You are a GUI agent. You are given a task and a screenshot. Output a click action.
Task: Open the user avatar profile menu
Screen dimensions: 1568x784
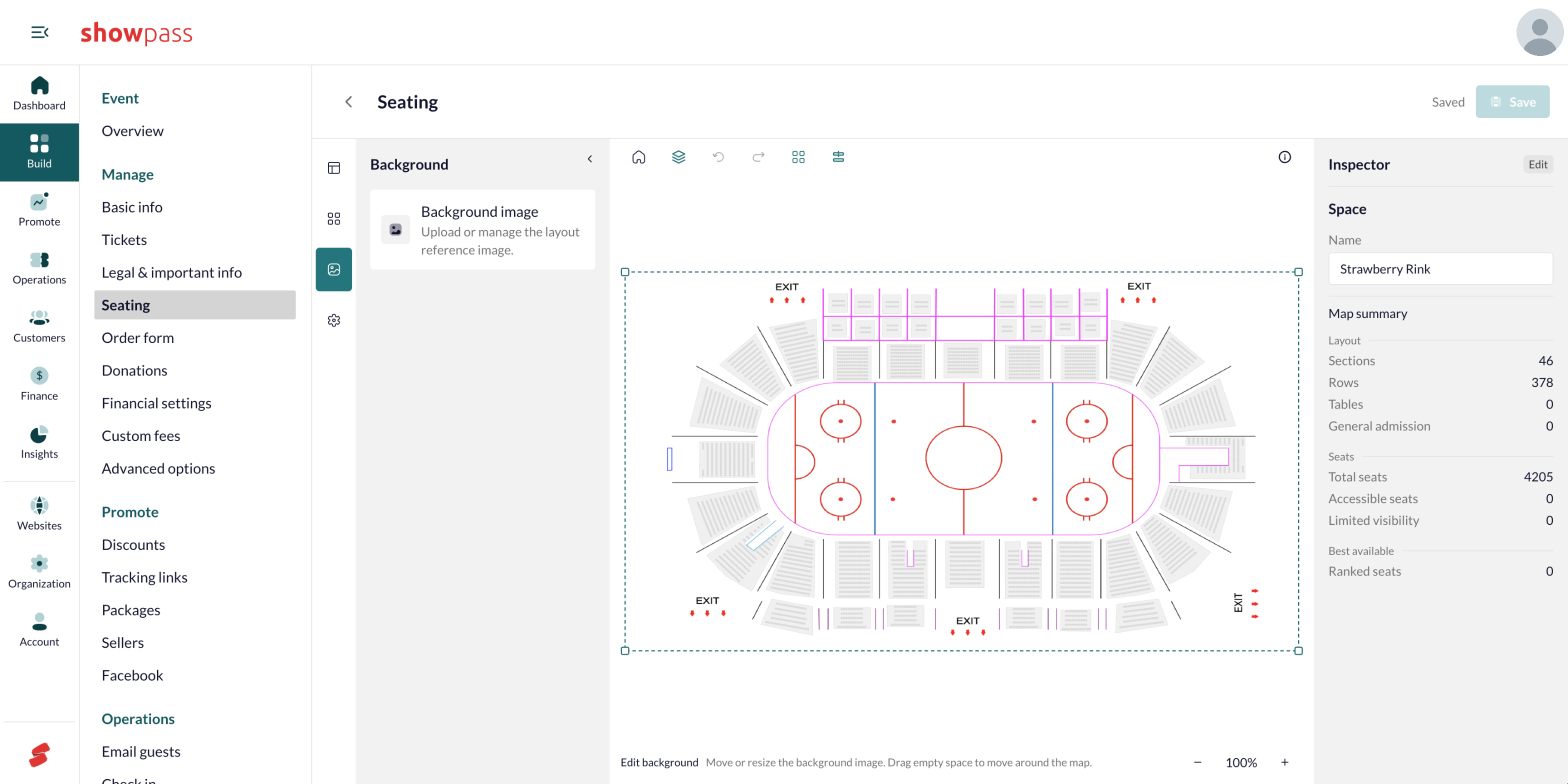[1539, 32]
